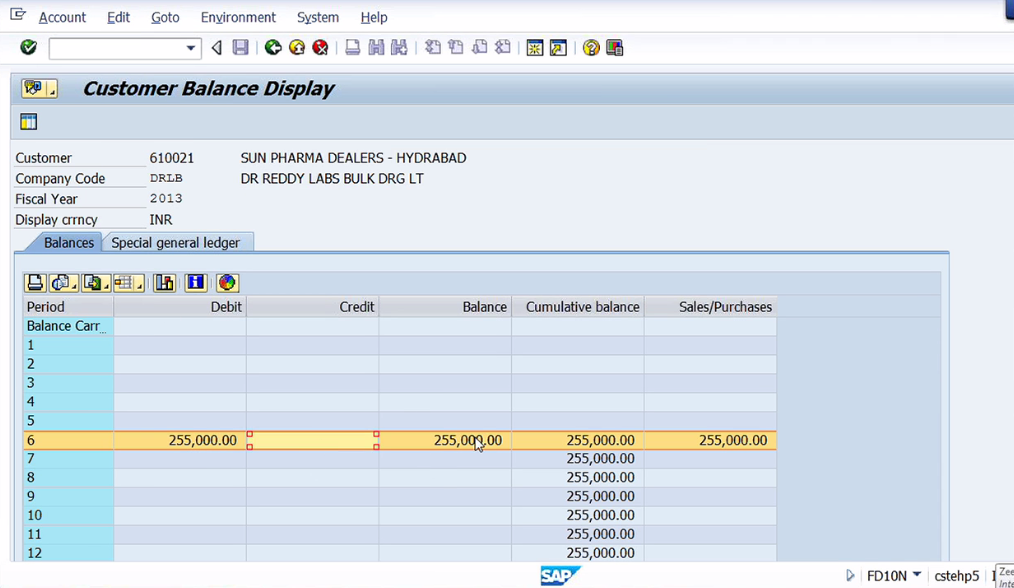Click cstehp5 server name in status bar
Screen dimensions: 1014x588
(x=956, y=576)
